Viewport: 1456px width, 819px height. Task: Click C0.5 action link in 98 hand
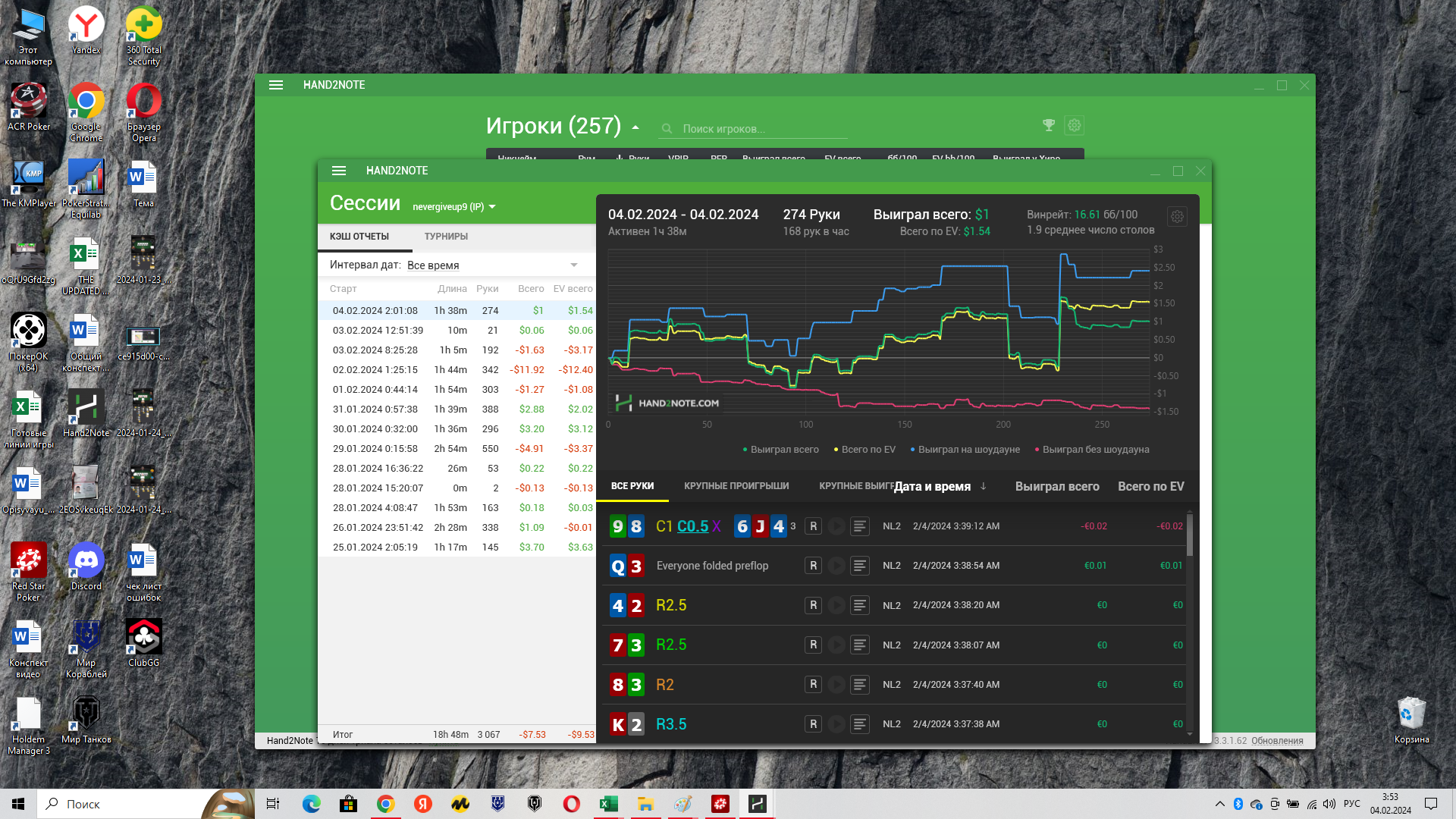(x=692, y=526)
